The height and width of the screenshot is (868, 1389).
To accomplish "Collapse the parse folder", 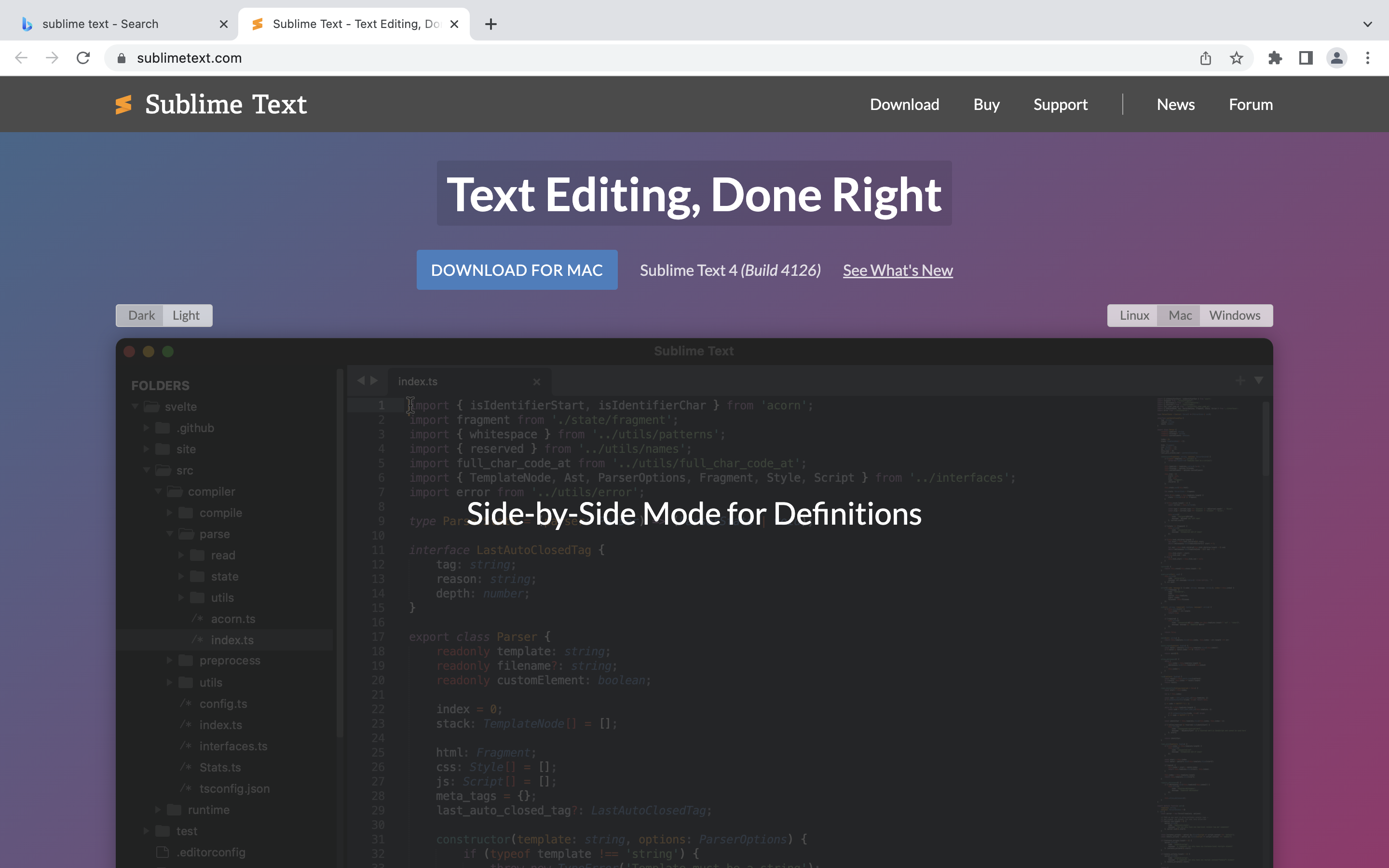I will [169, 534].
